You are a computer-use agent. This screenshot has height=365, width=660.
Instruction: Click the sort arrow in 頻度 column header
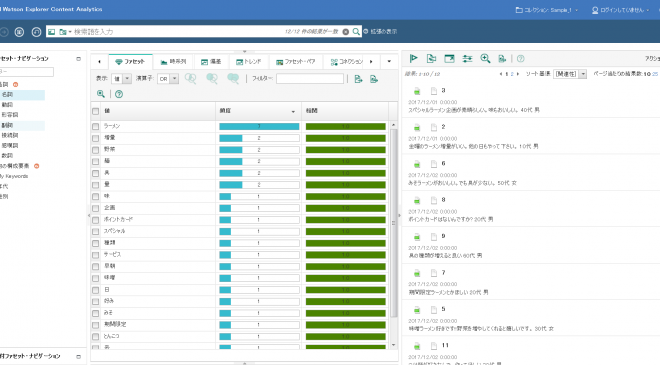[293, 112]
